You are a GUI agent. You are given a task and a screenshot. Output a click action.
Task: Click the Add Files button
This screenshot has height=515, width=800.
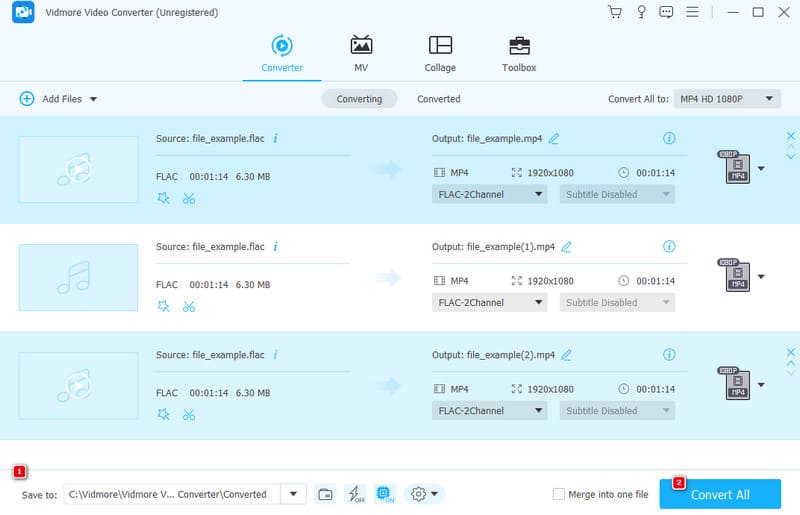tap(58, 99)
